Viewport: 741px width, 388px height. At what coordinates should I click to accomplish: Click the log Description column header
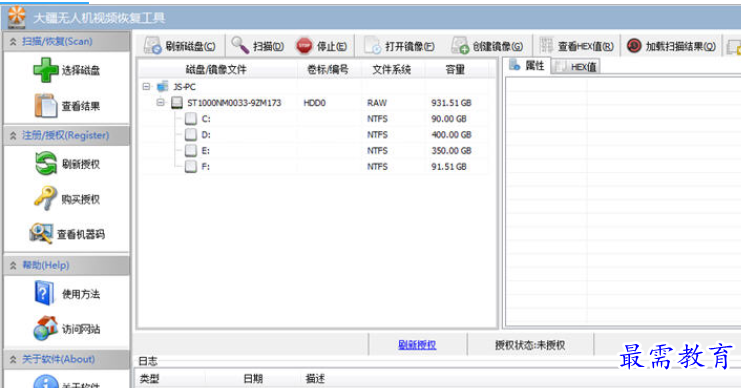point(315,379)
